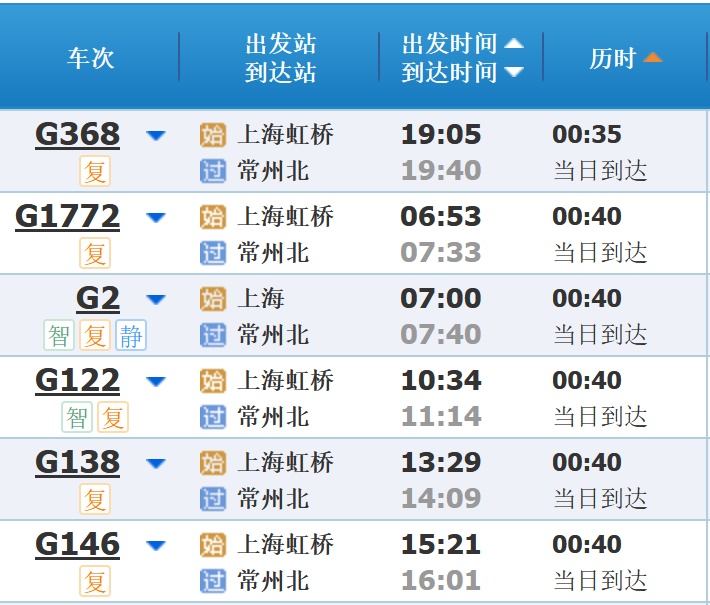Expand stop list for train G122

click(x=156, y=381)
